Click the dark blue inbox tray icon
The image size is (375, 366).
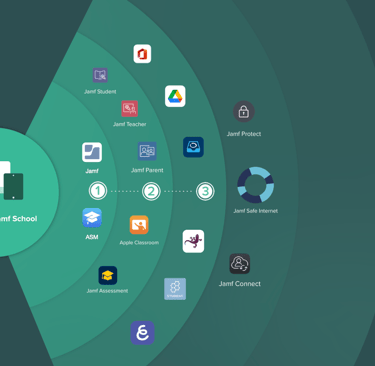point(193,147)
